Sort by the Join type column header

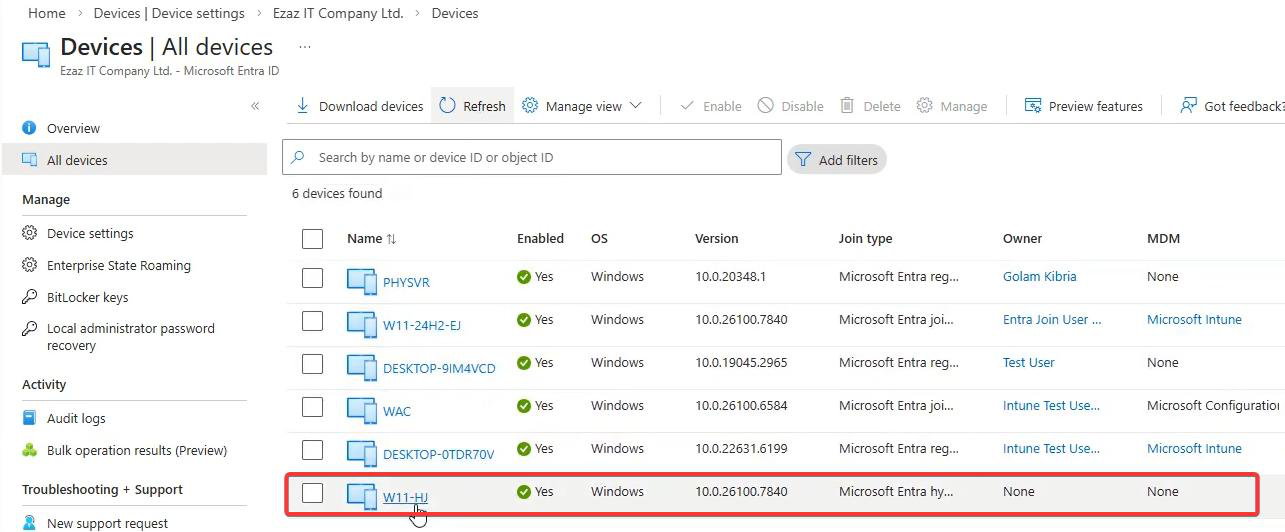coord(865,238)
